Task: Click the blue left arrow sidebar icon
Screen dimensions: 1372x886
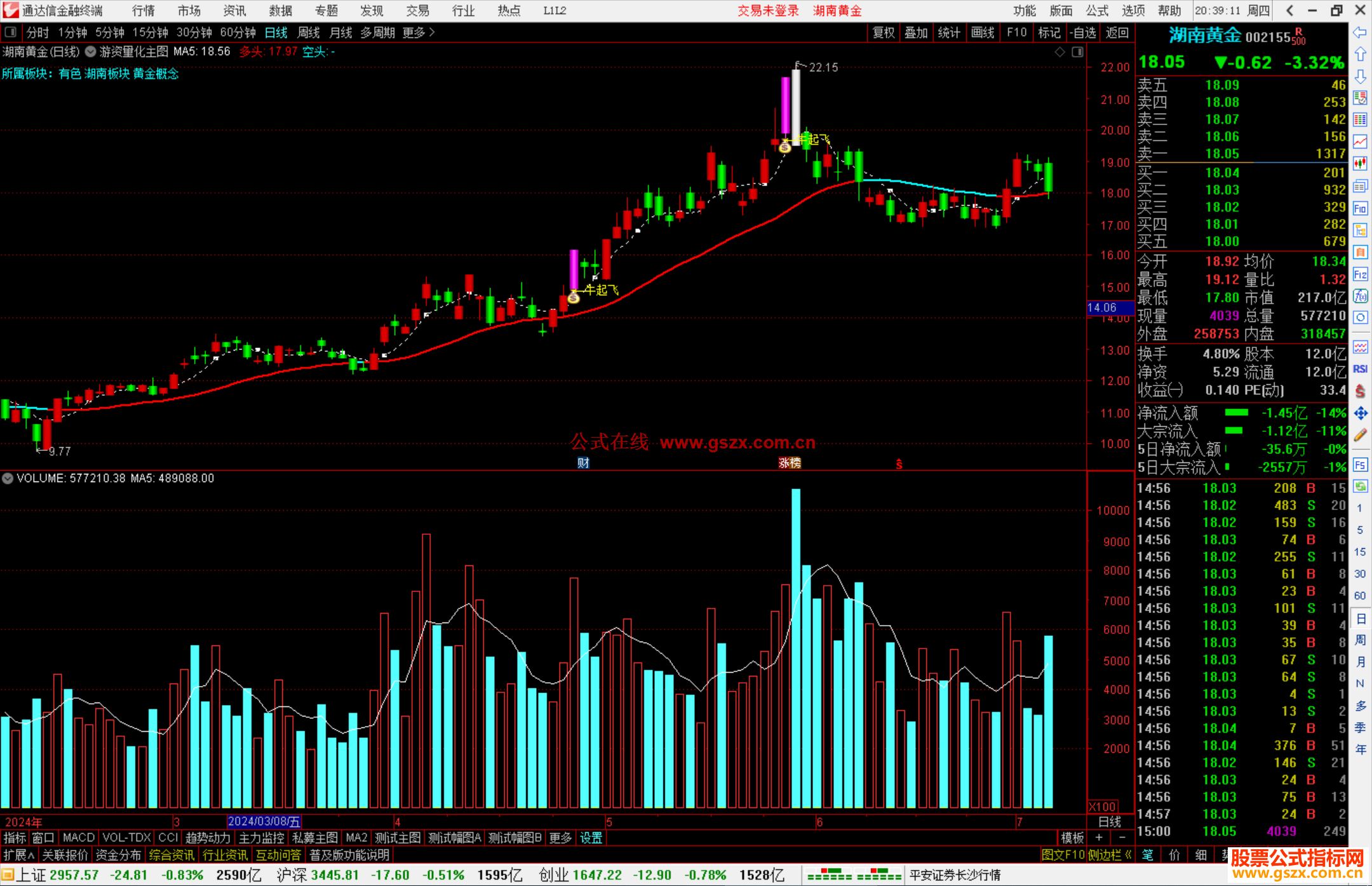Action: [1360, 32]
